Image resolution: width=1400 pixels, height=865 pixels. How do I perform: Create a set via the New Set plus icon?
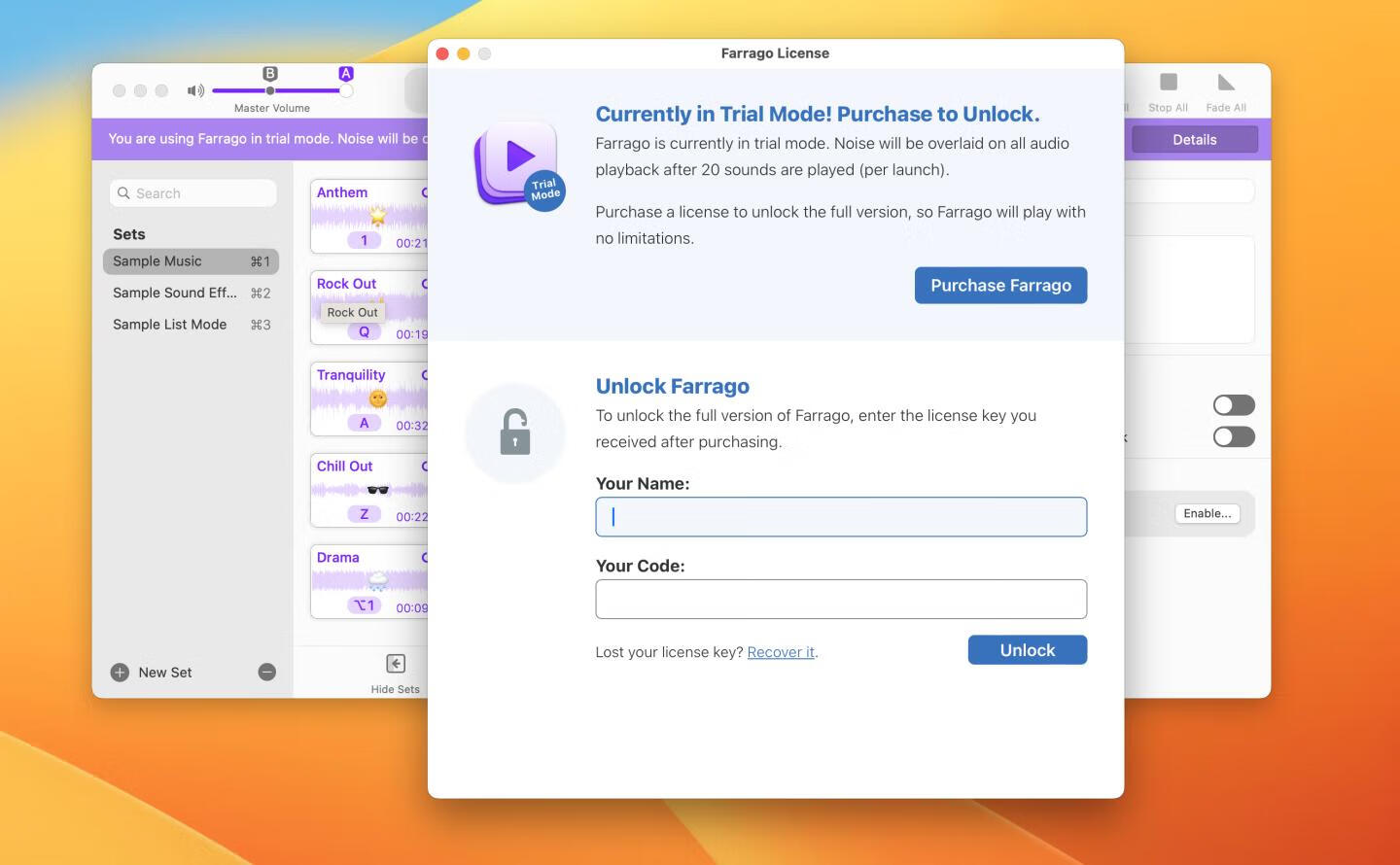(x=119, y=672)
